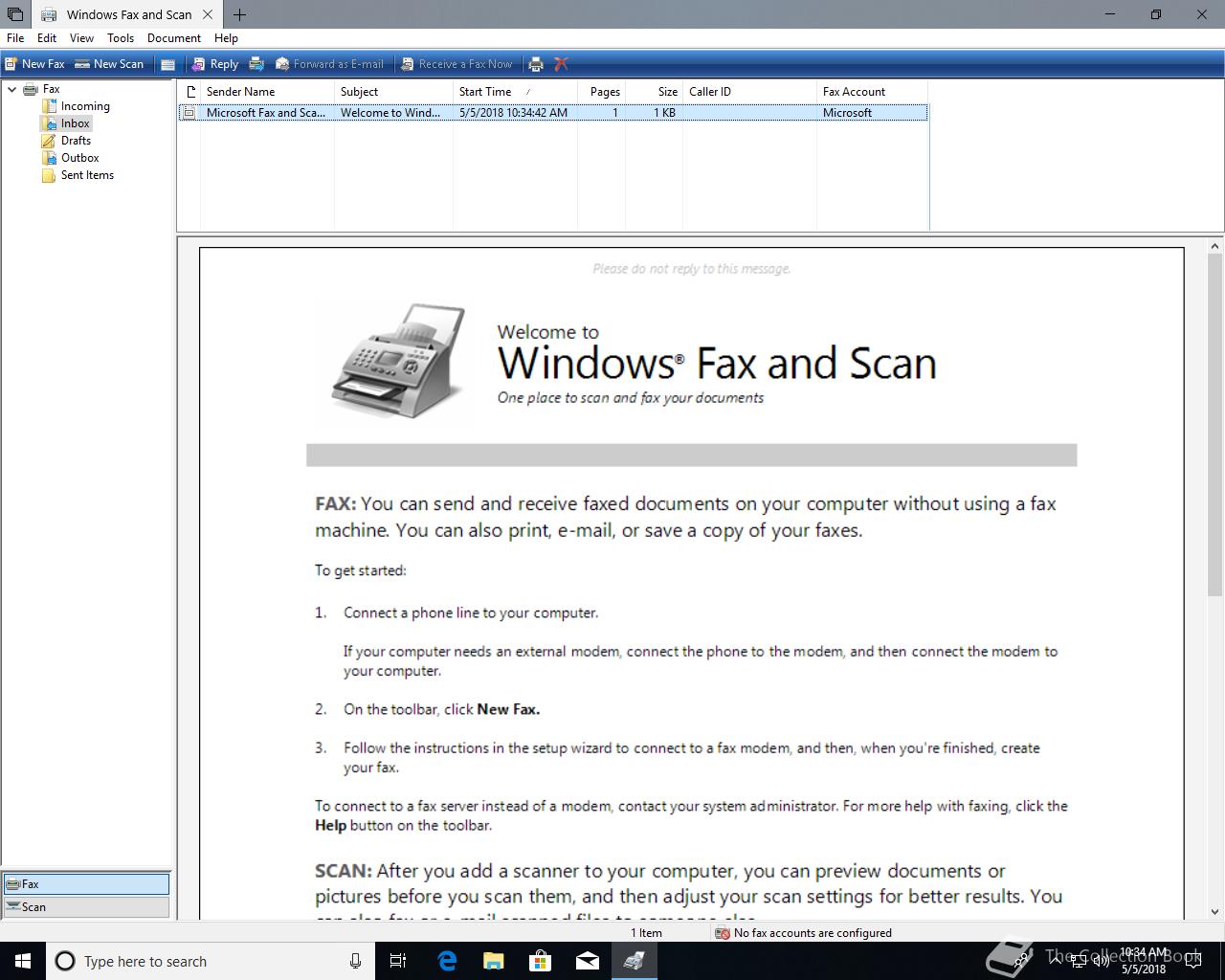Sort by the Sender Name column
Viewport: 1225px width, 980px height.
[267, 92]
